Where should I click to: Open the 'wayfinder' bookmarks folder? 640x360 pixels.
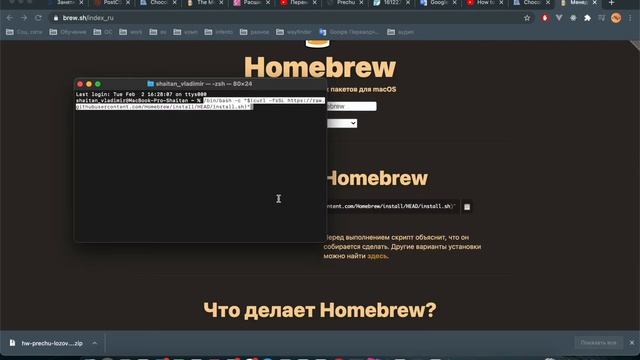pos(294,32)
